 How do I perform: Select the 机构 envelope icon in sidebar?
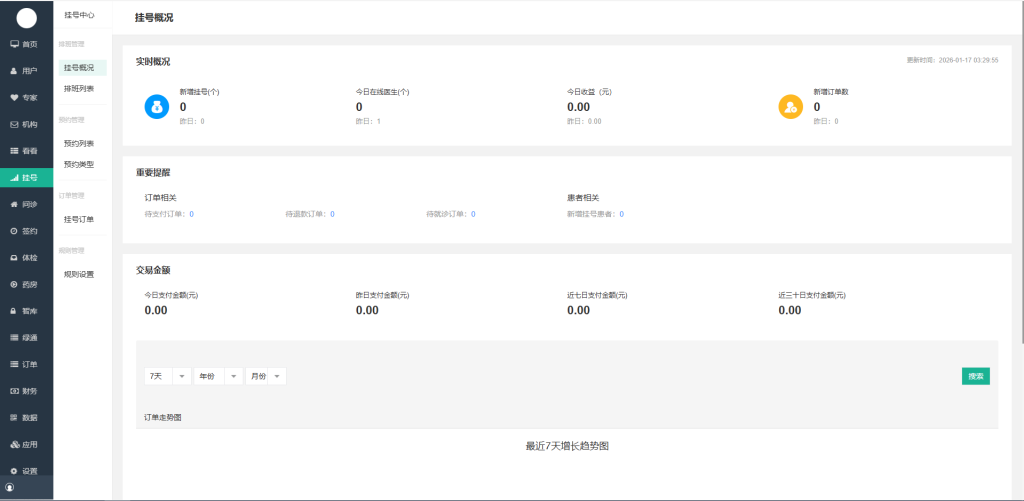click(x=15, y=124)
